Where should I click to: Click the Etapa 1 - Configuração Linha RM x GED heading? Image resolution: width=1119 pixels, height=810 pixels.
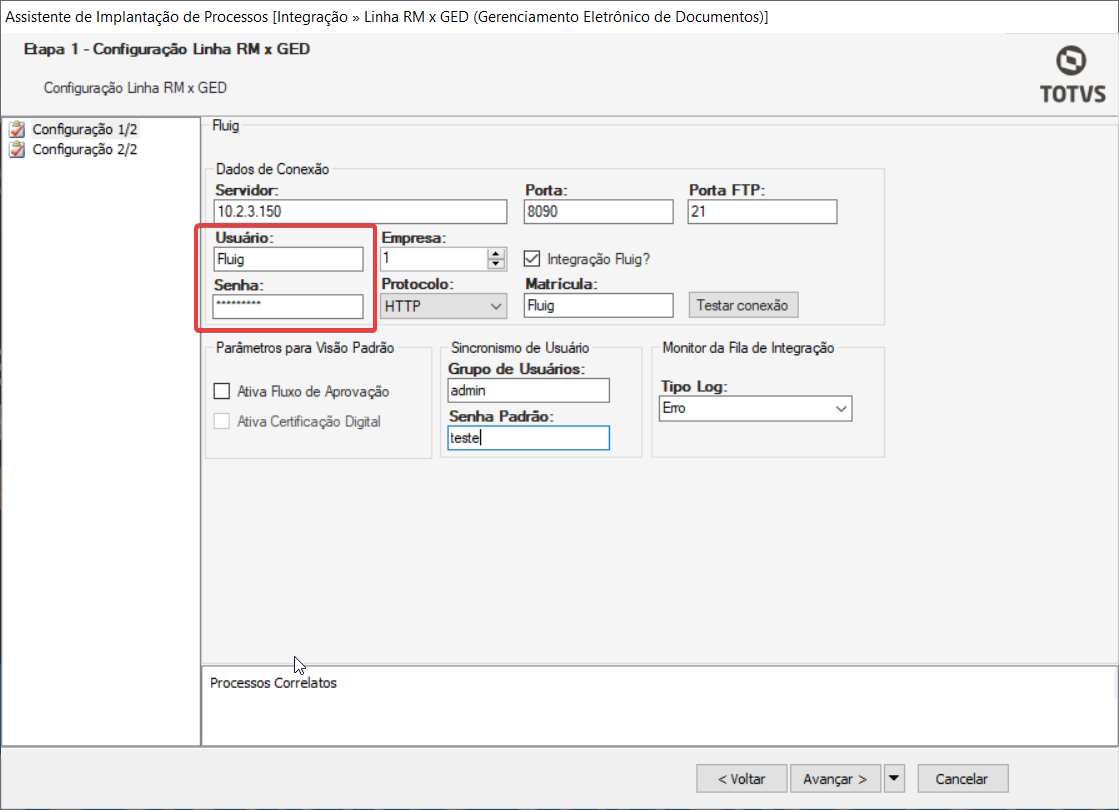pyautogui.click(x=167, y=49)
